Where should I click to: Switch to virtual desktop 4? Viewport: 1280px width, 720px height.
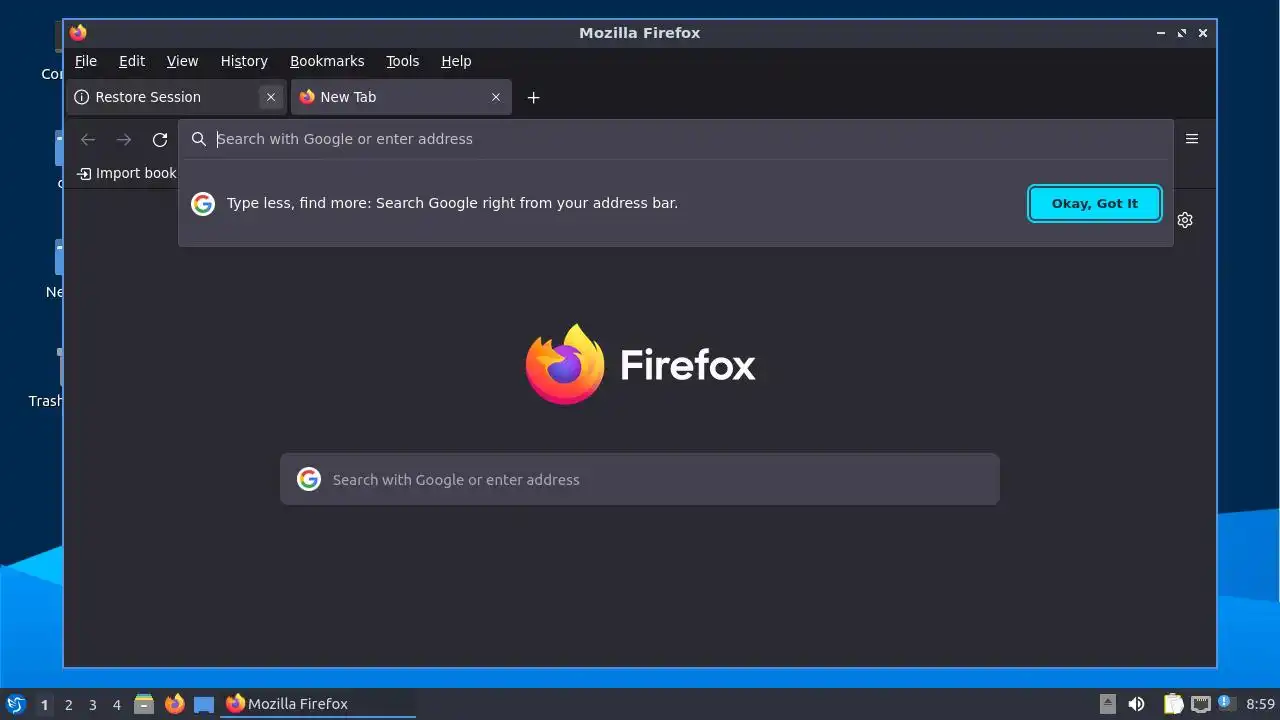click(x=117, y=705)
